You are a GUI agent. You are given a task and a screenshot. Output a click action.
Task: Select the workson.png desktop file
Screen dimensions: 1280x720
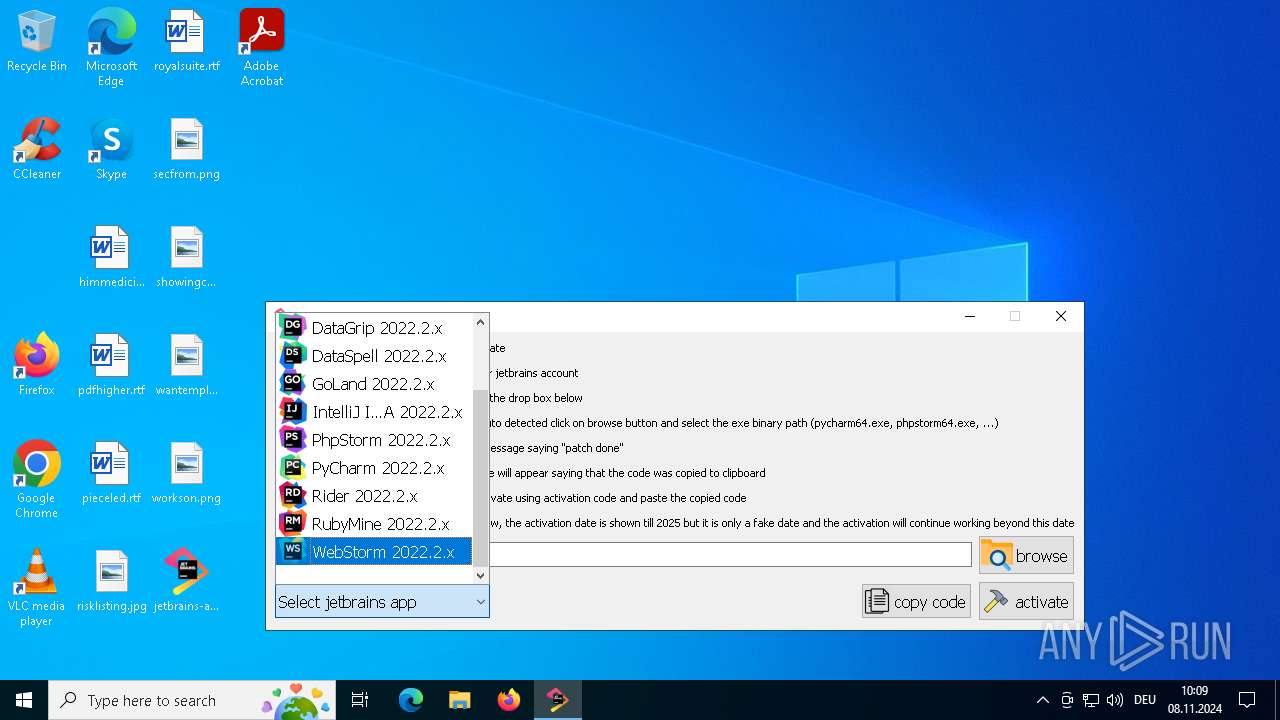point(186,473)
